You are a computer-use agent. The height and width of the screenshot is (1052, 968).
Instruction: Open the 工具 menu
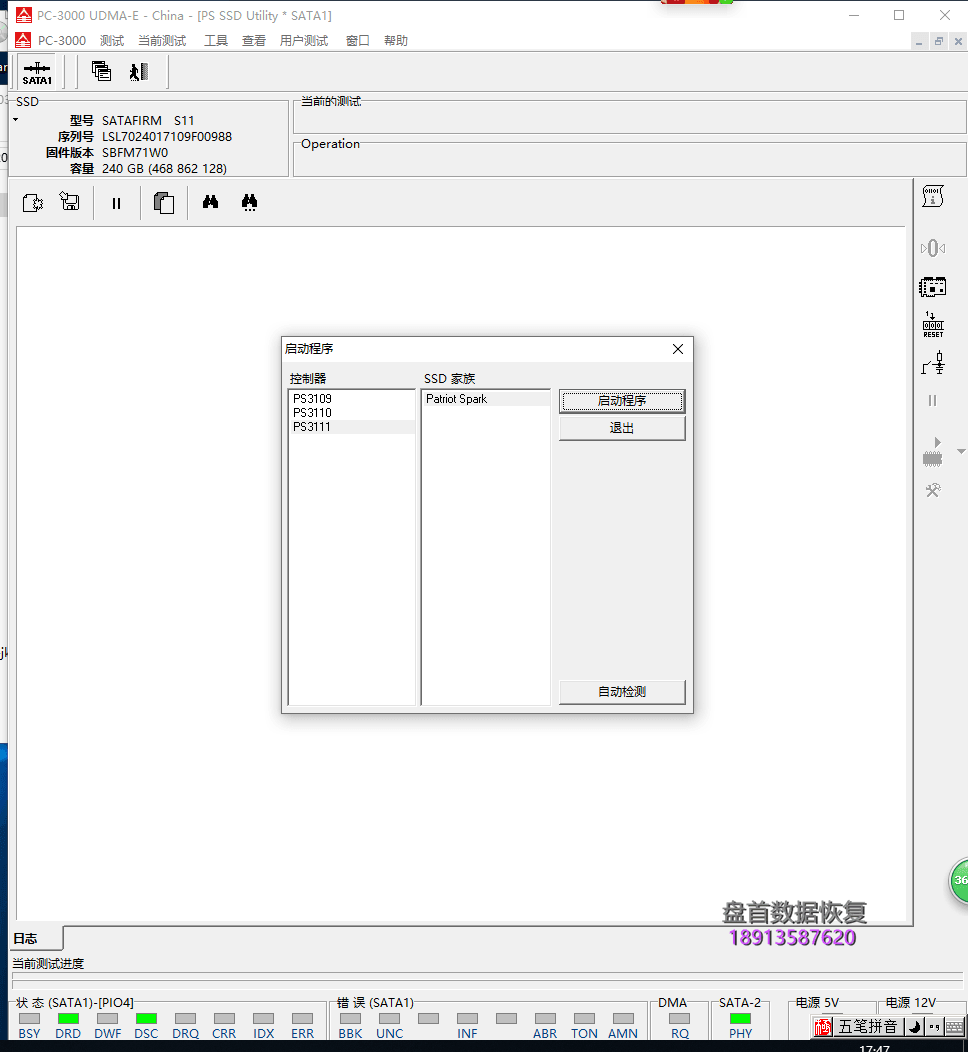[x=216, y=41]
